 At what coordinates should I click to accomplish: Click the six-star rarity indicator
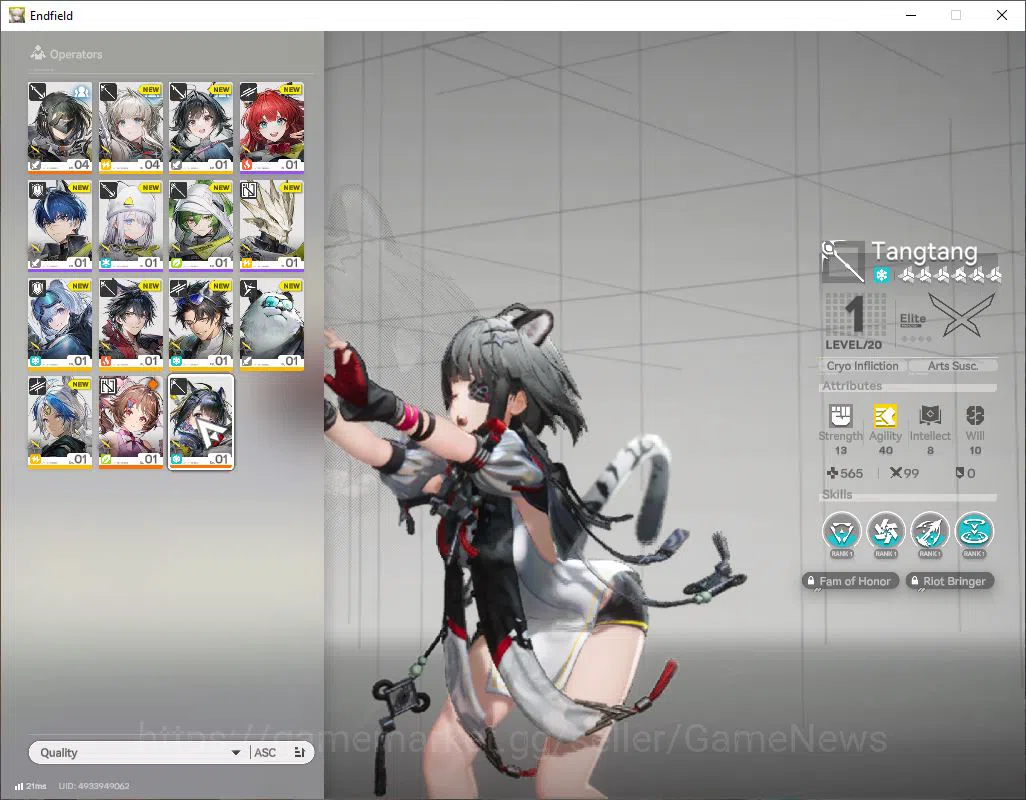[948, 275]
